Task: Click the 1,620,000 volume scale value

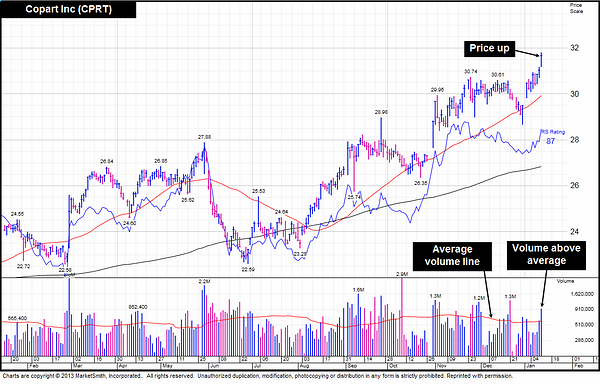Action: tap(582, 294)
